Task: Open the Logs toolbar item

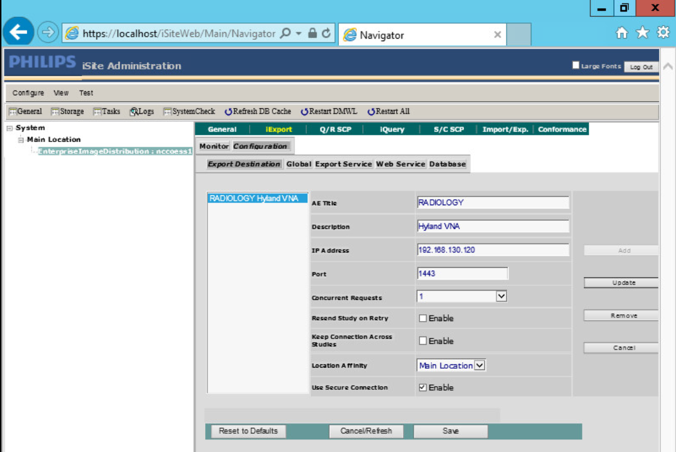Action: pos(142,111)
